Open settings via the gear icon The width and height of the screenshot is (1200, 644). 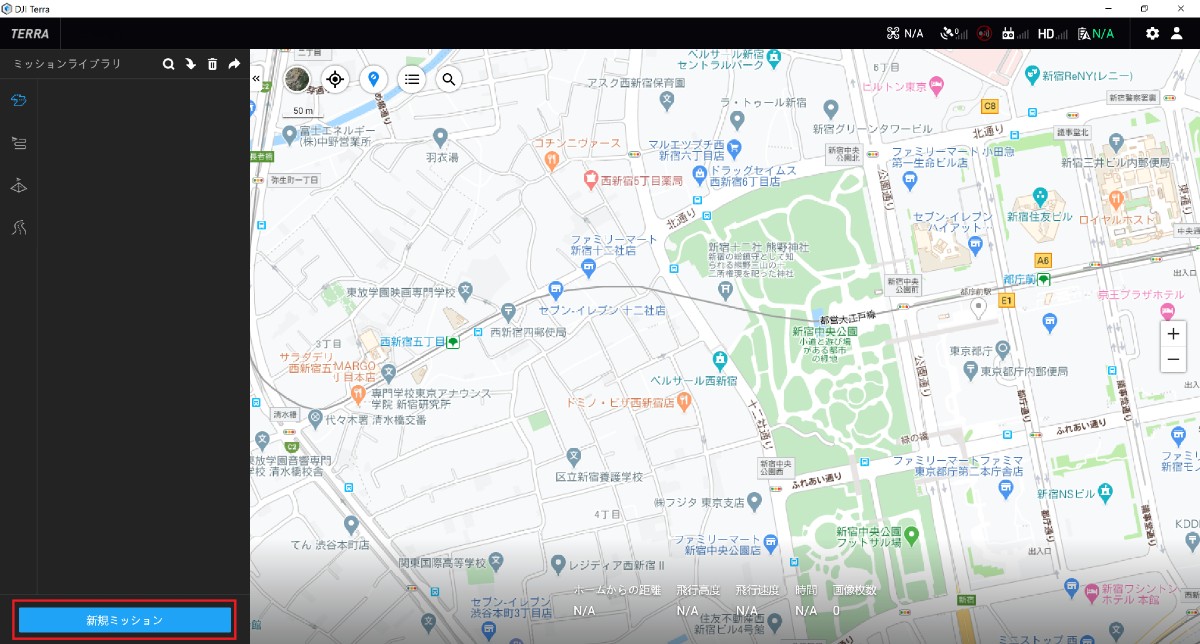[1152, 33]
